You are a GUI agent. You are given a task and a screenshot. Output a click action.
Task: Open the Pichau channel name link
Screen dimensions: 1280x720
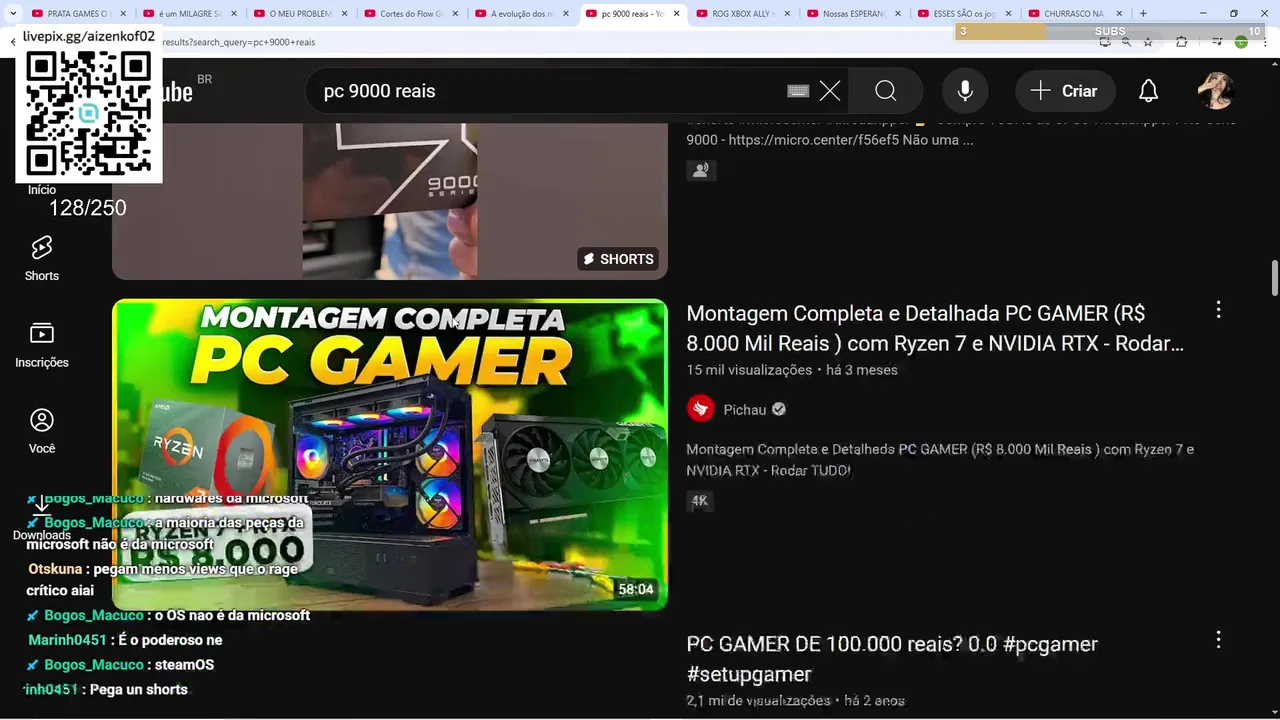(x=745, y=409)
